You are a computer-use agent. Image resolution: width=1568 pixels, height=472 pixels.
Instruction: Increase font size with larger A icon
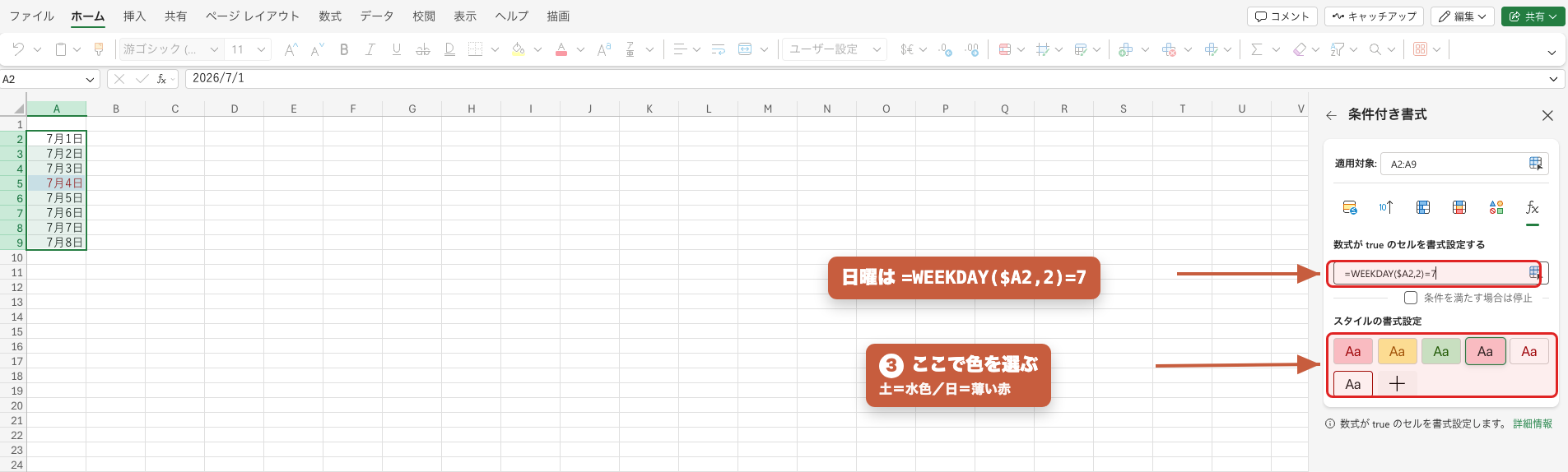[x=291, y=49]
